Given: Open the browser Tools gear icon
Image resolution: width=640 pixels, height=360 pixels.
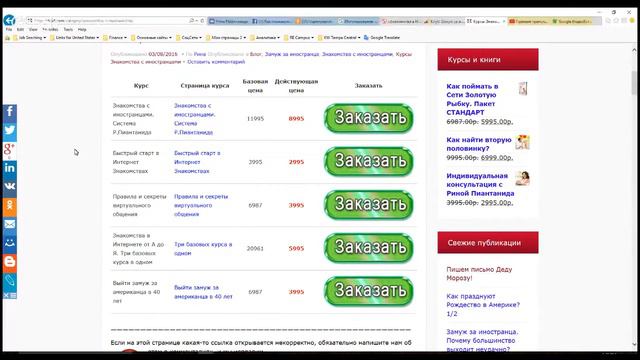Looking at the screenshot, I should pos(624,21).
